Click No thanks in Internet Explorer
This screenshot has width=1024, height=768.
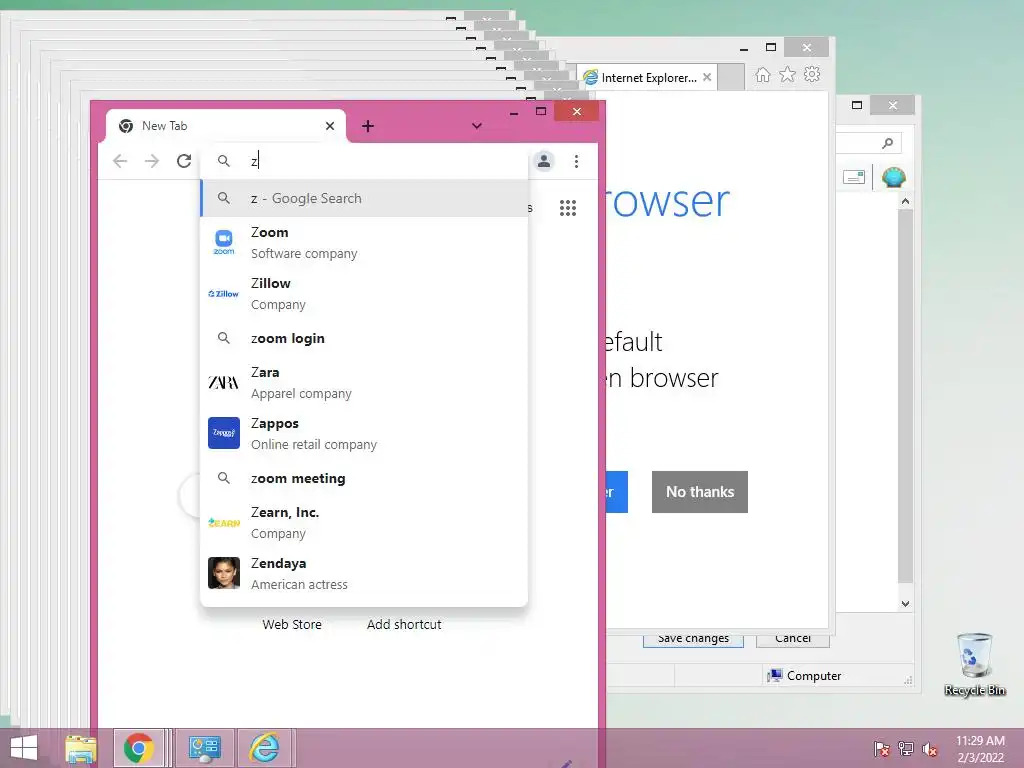(x=699, y=492)
